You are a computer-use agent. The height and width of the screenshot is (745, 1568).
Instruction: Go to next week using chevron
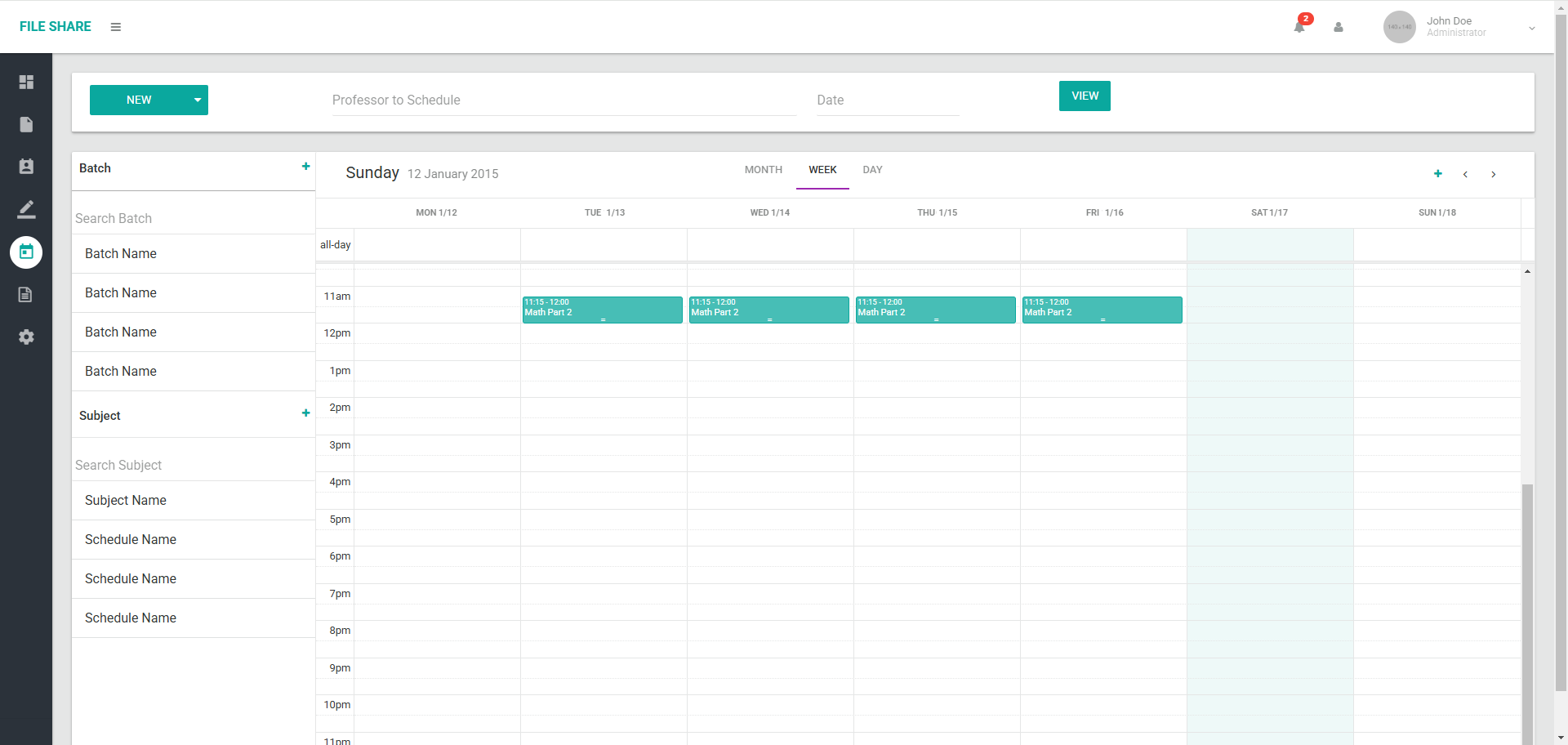pyautogui.click(x=1493, y=174)
